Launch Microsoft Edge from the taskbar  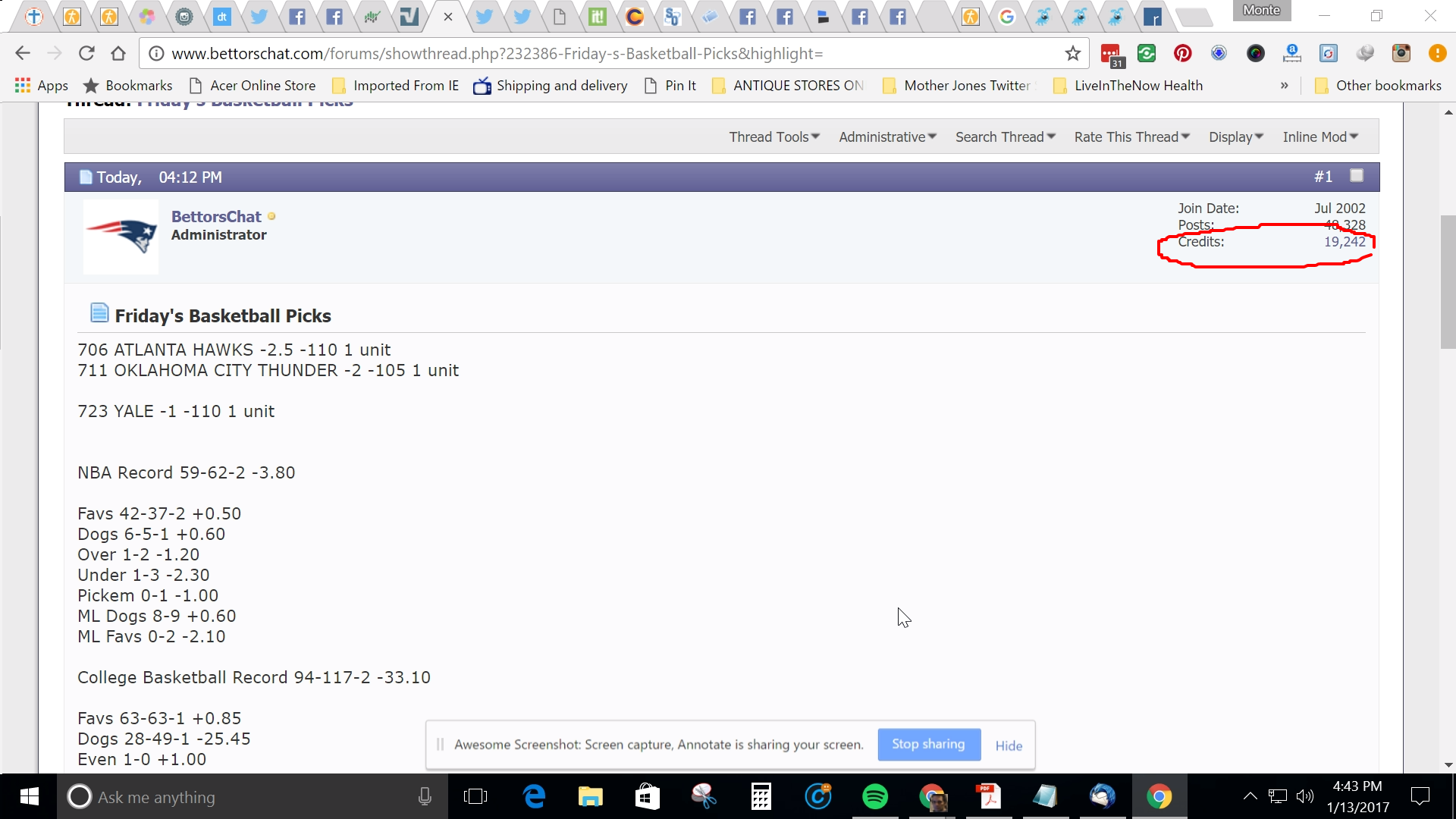pos(534,797)
